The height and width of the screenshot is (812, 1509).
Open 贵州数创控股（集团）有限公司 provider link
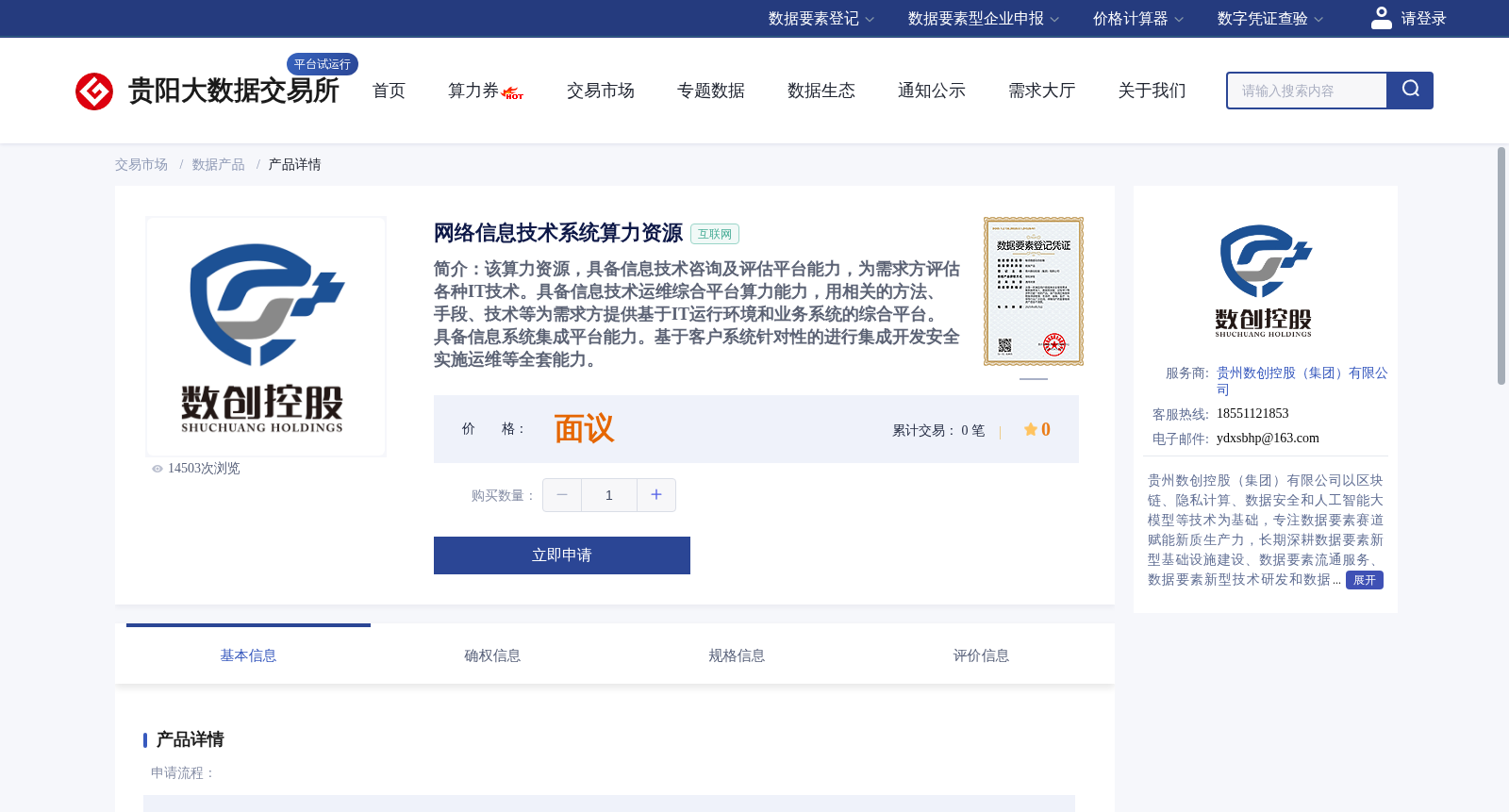tap(1302, 381)
